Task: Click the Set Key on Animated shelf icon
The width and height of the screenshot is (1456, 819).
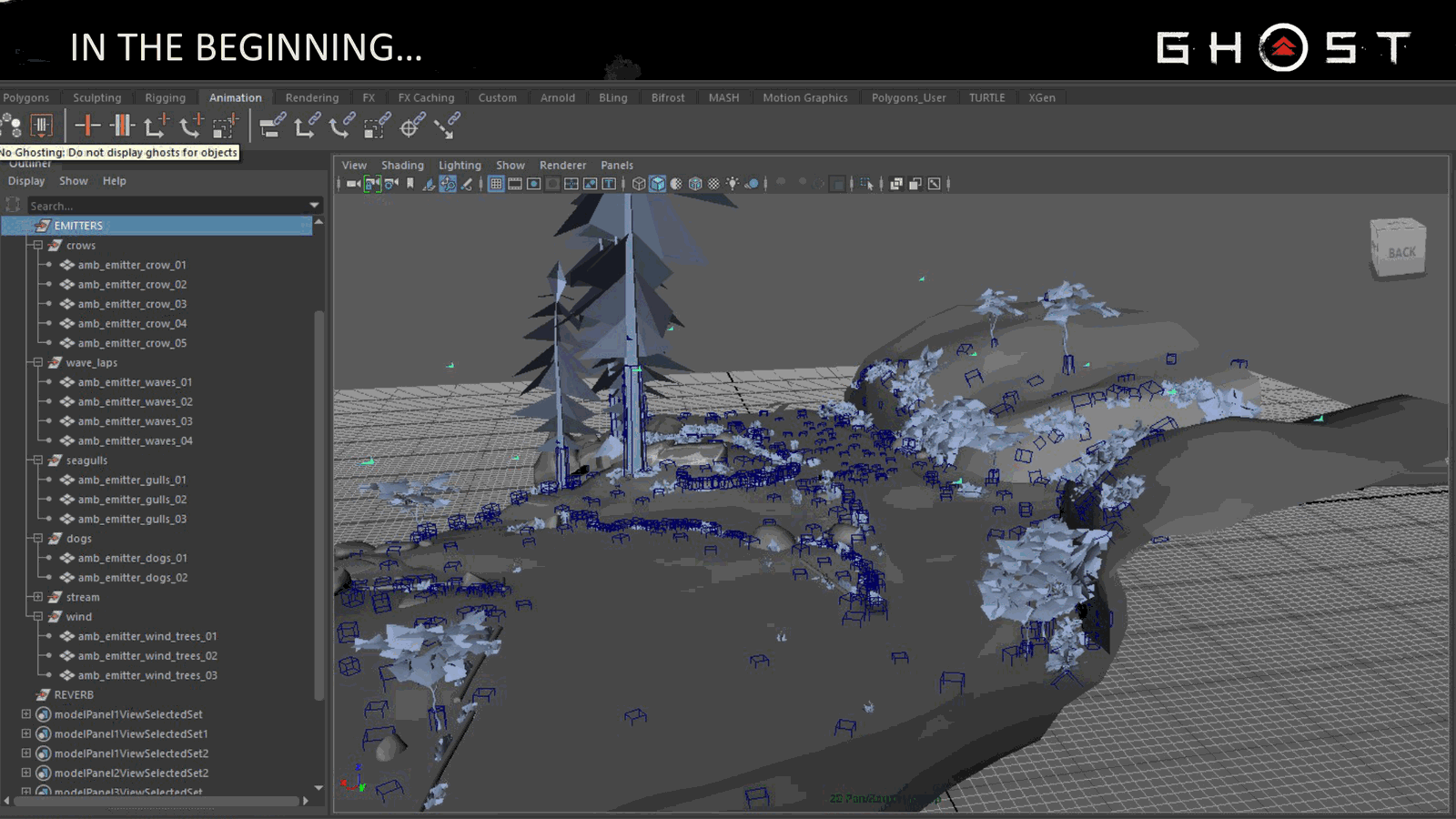Action: 122,125
